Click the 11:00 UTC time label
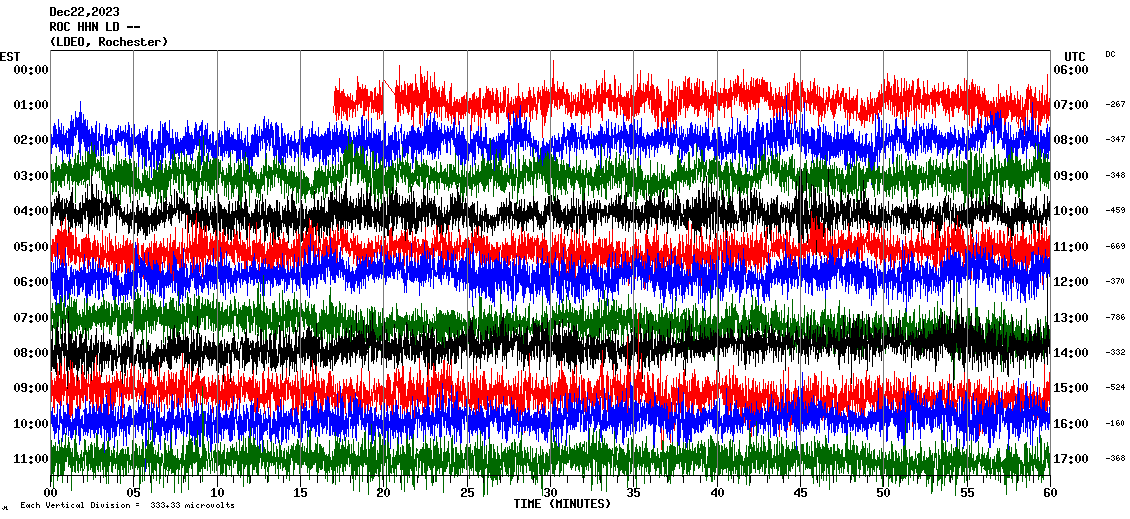The width and height of the screenshot is (1130, 519). coord(1071,247)
